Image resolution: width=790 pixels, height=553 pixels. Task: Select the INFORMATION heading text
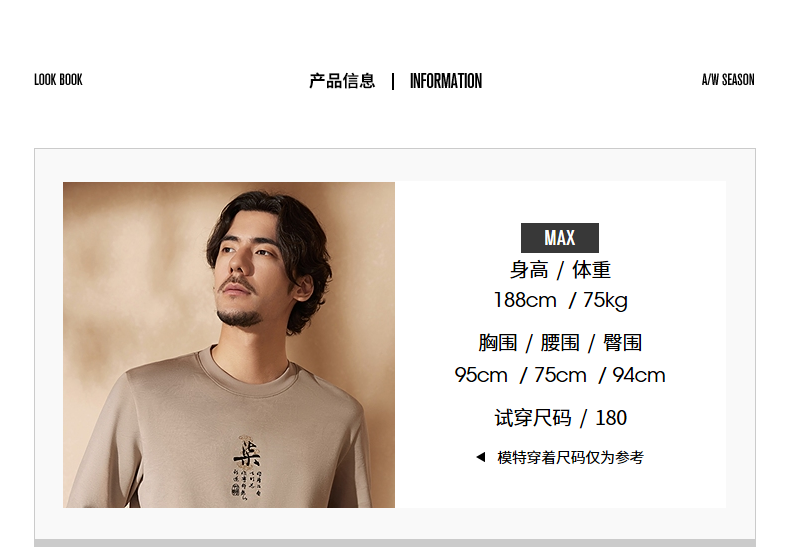click(446, 81)
